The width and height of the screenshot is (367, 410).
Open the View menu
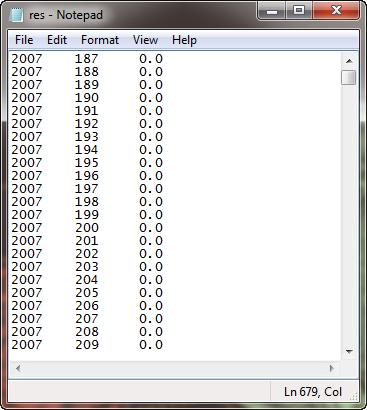[145, 40]
